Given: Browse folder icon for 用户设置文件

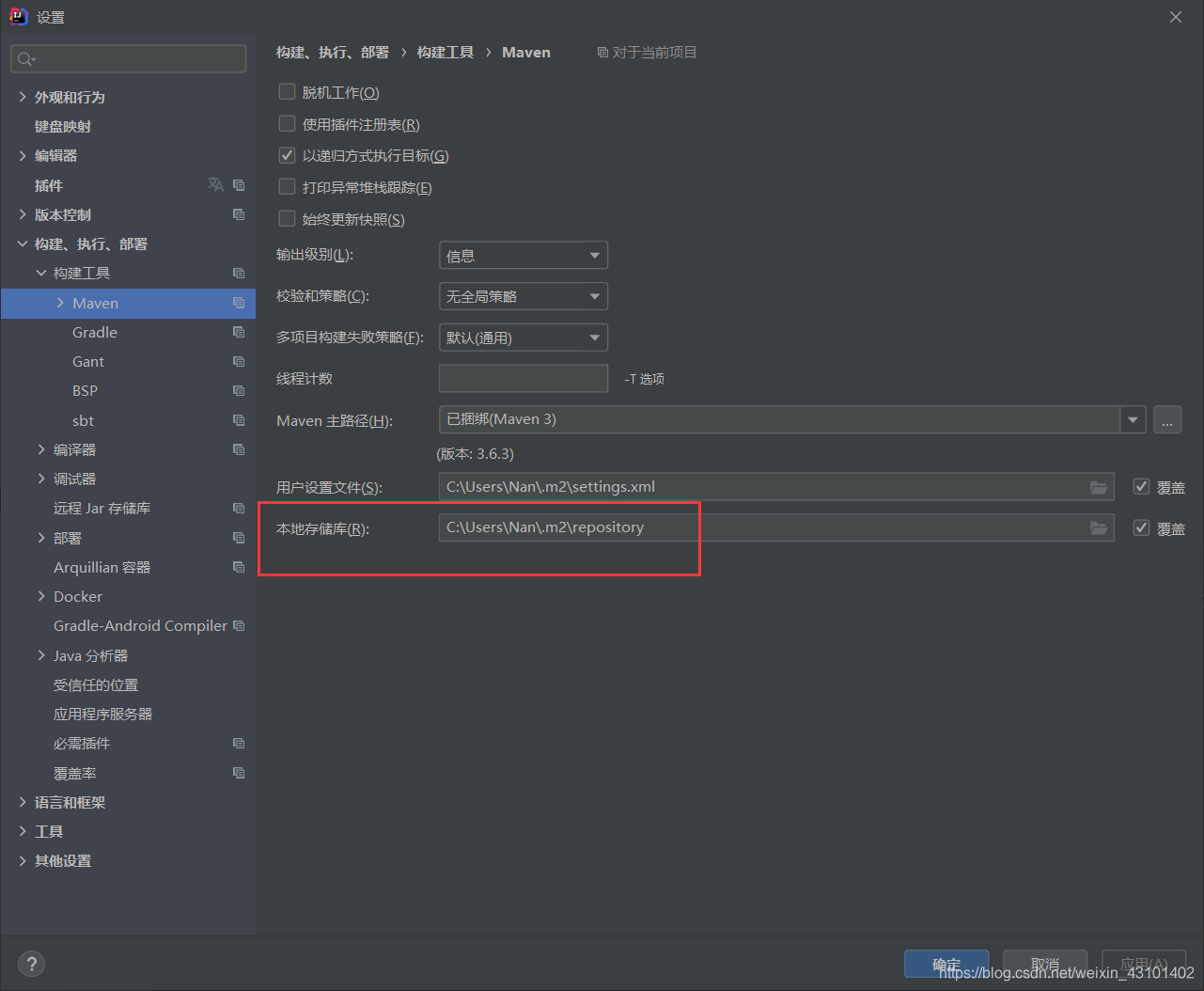Looking at the screenshot, I should (1098, 487).
